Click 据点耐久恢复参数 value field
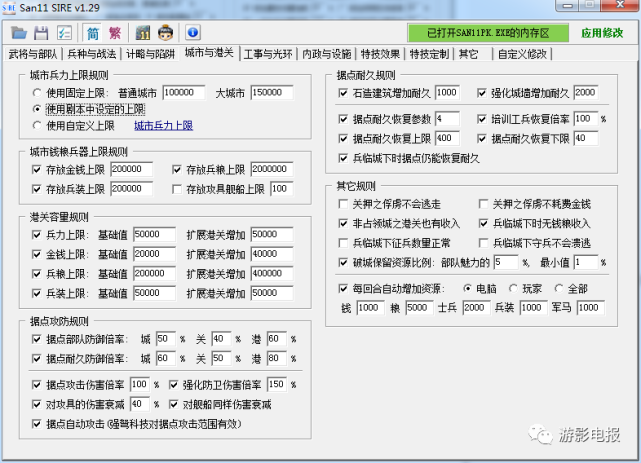This screenshot has width=641, height=463. (x=447, y=119)
